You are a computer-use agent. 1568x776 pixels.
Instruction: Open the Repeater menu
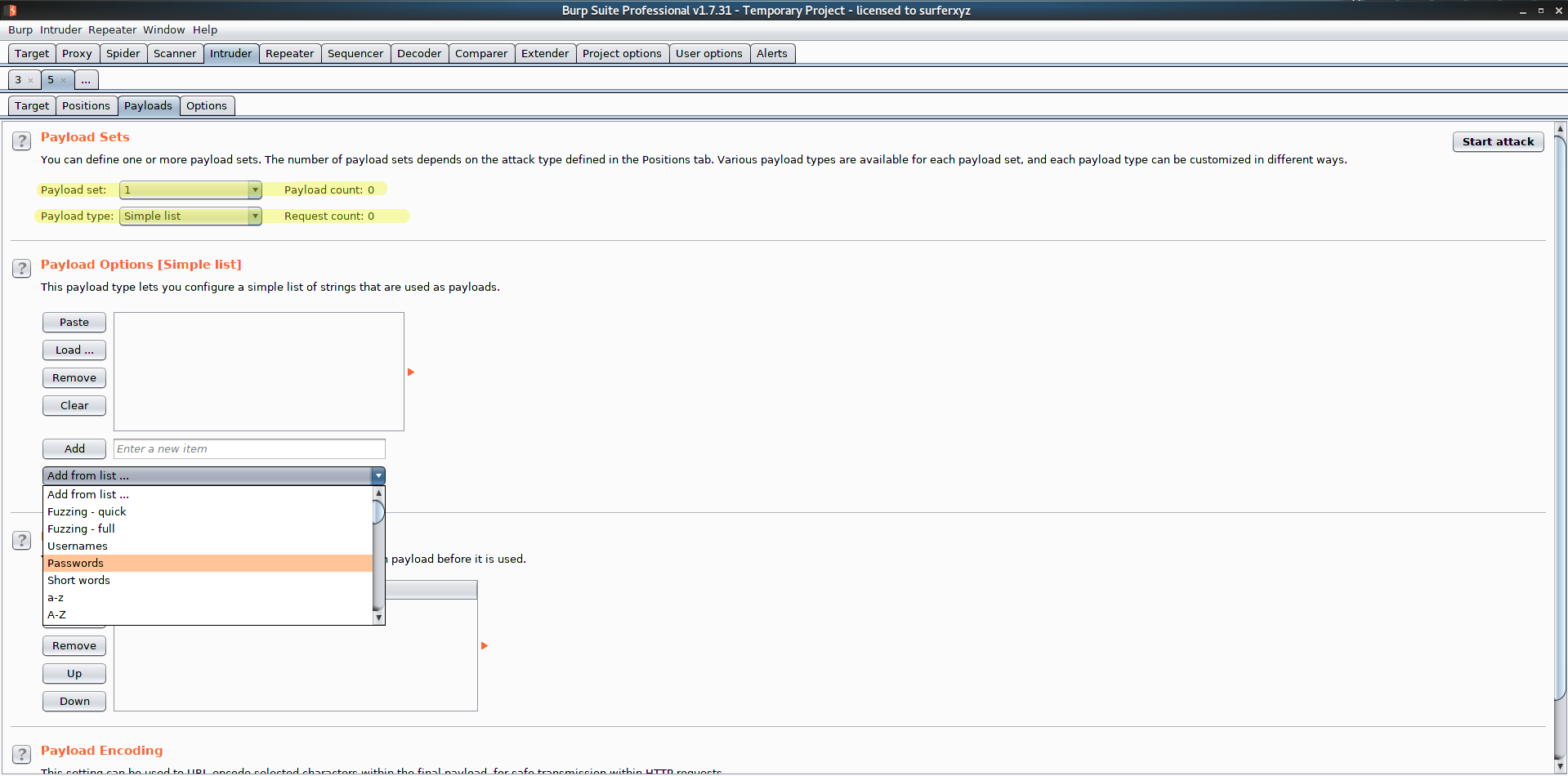[x=112, y=29]
